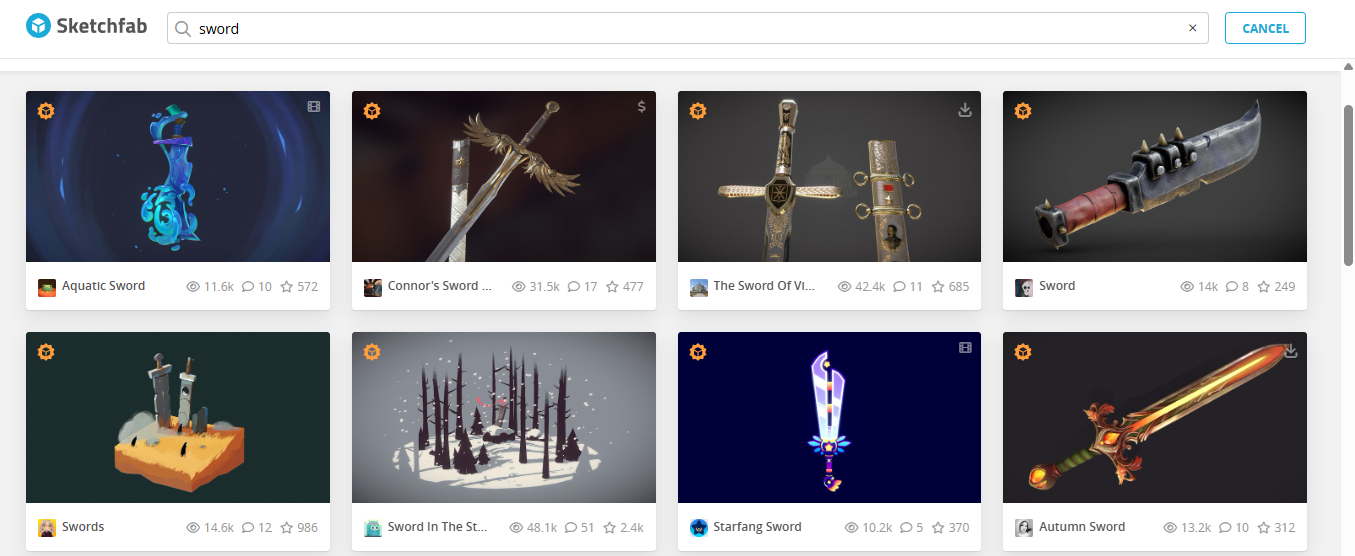This screenshot has height=556, width=1355.
Task: Click the comment bubble icon showing 5
Action: point(906,528)
